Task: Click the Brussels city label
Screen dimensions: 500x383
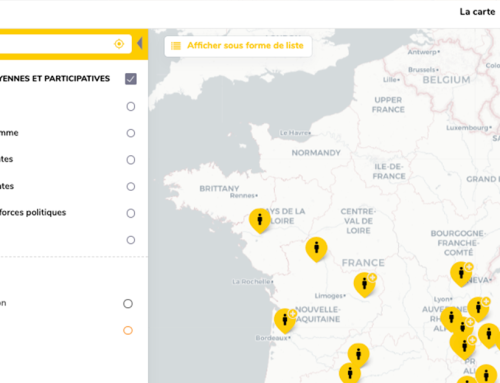Action: point(423,70)
